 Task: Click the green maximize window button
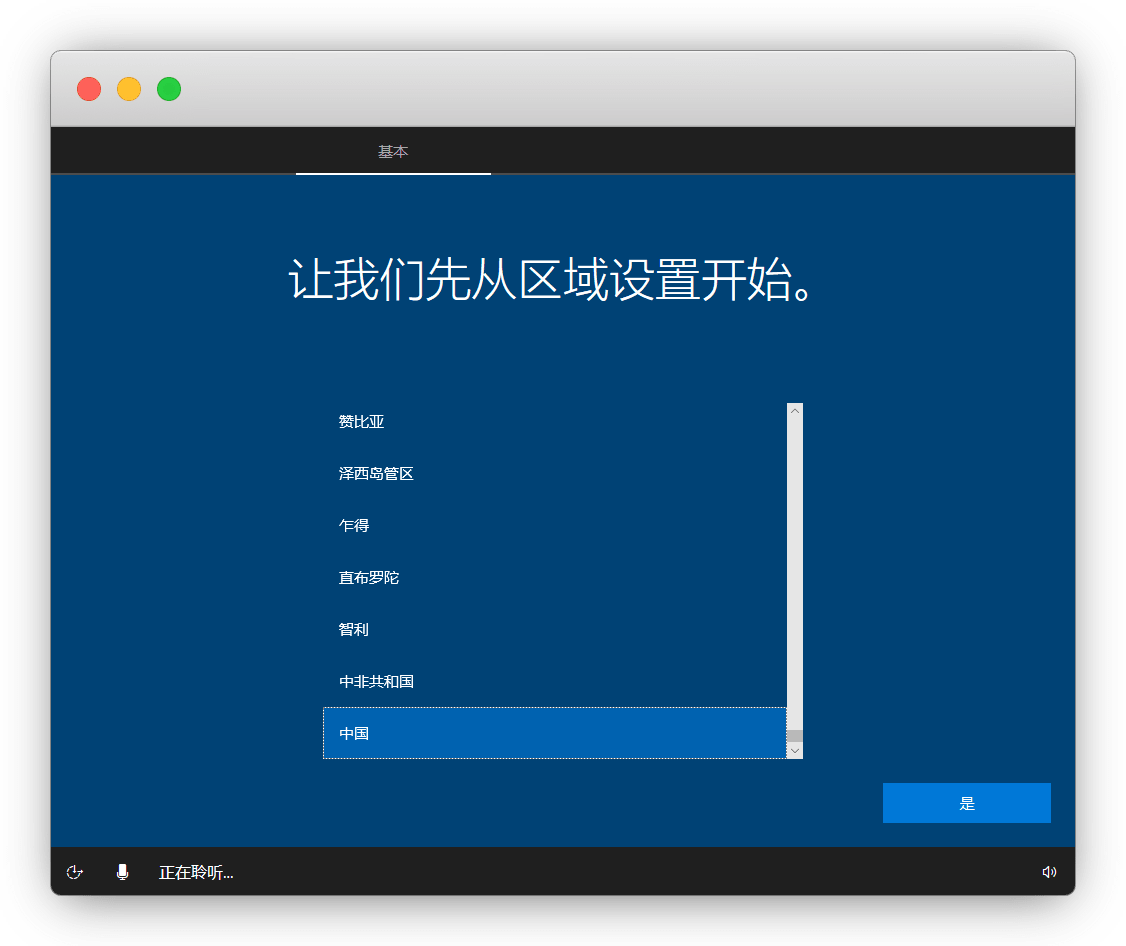pos(169,89)
